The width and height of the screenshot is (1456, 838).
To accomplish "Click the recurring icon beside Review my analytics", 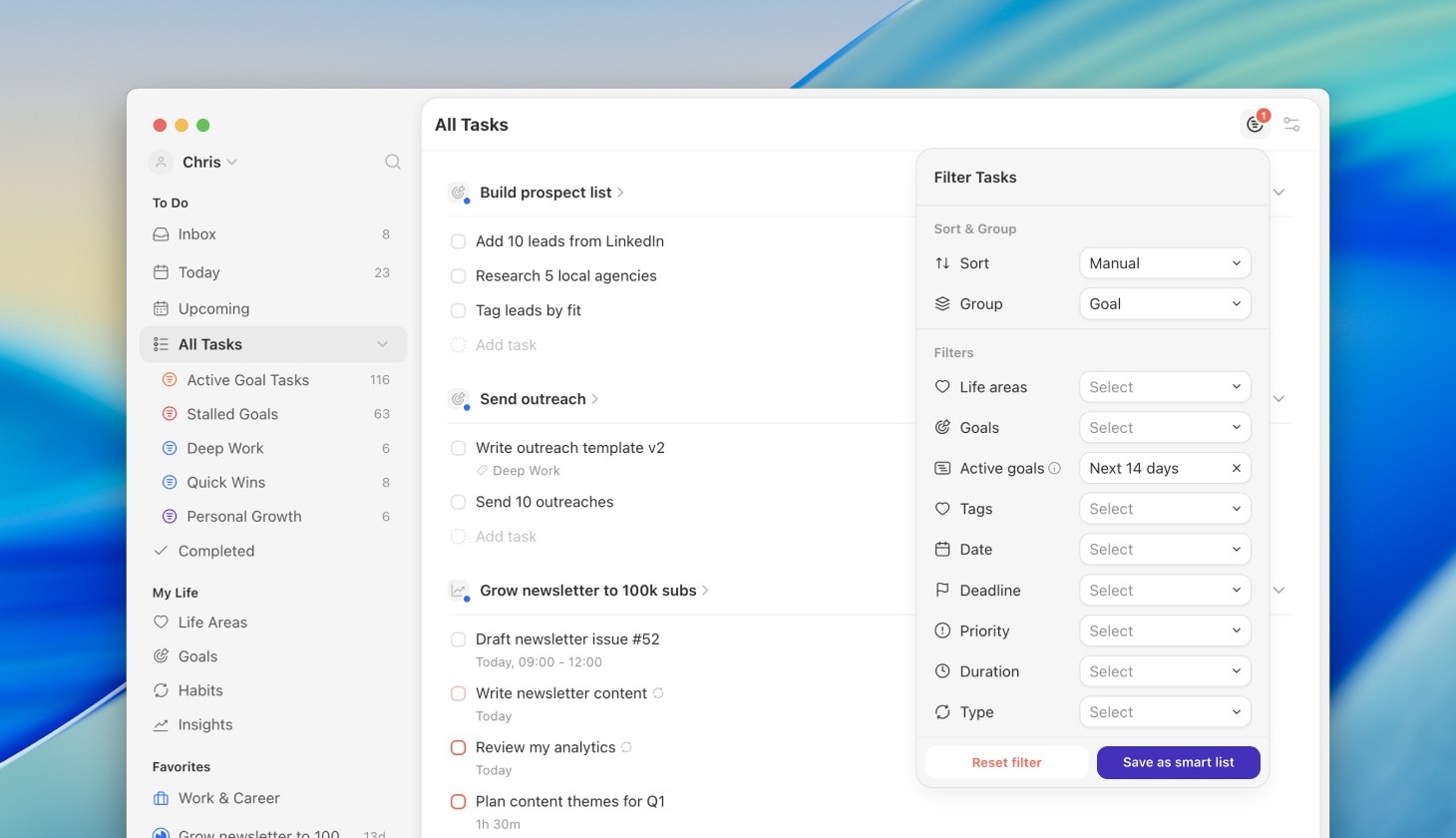I will (626, 747).
